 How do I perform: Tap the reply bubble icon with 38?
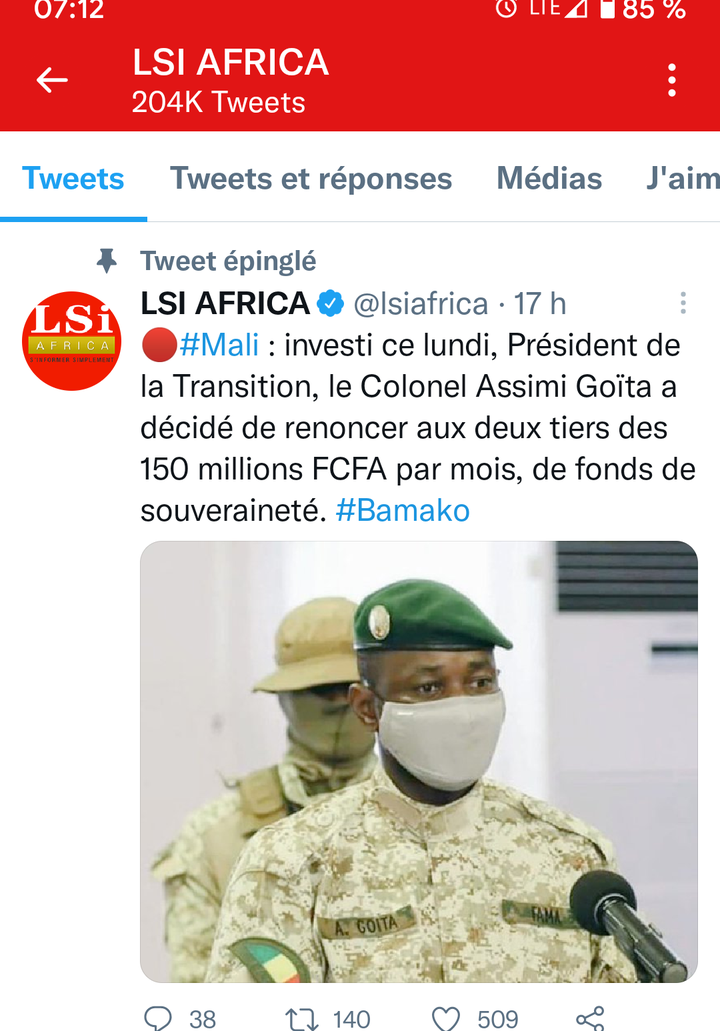[x=158, y=1019]
